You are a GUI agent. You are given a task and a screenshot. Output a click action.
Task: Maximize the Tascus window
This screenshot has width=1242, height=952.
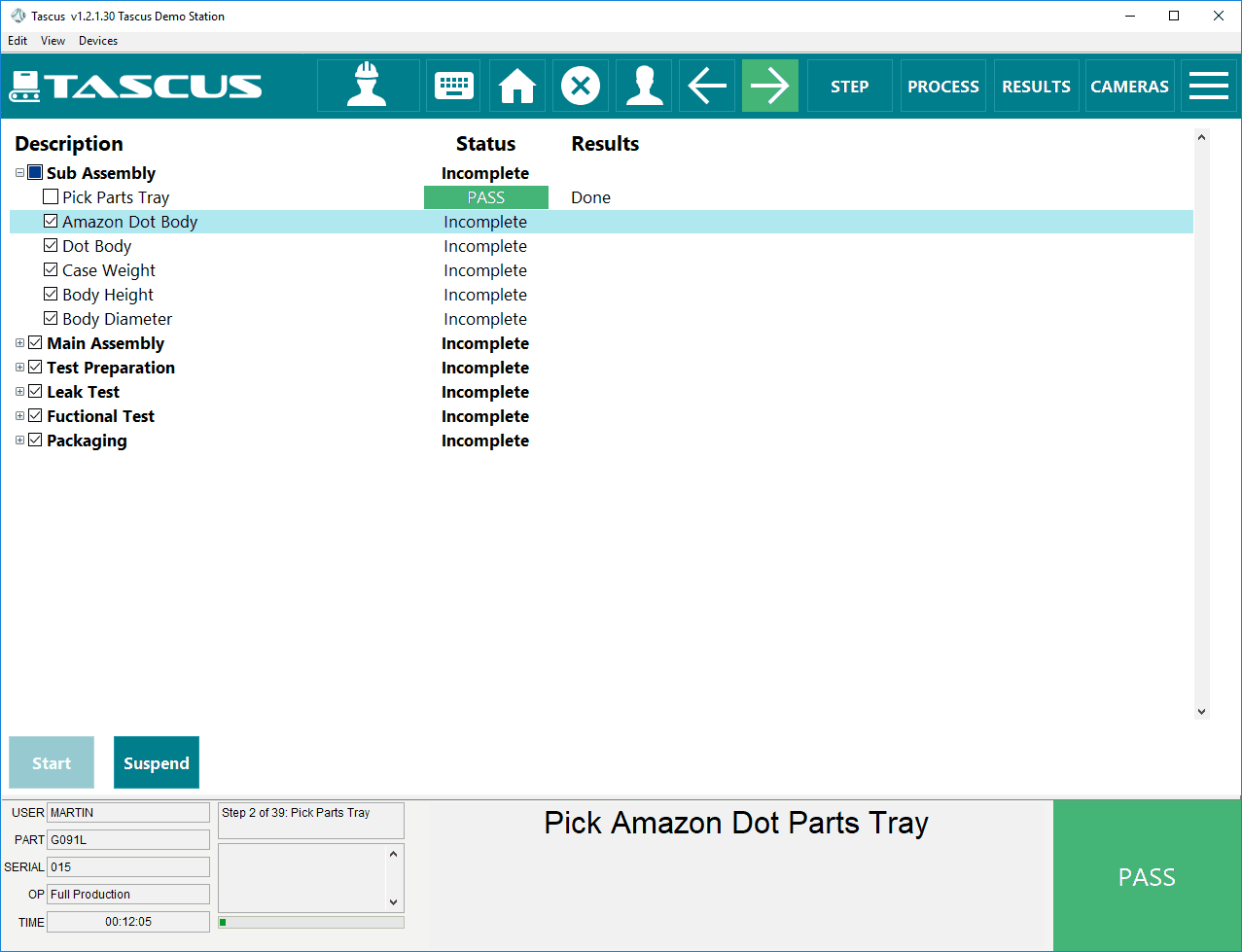(1174, 16)
